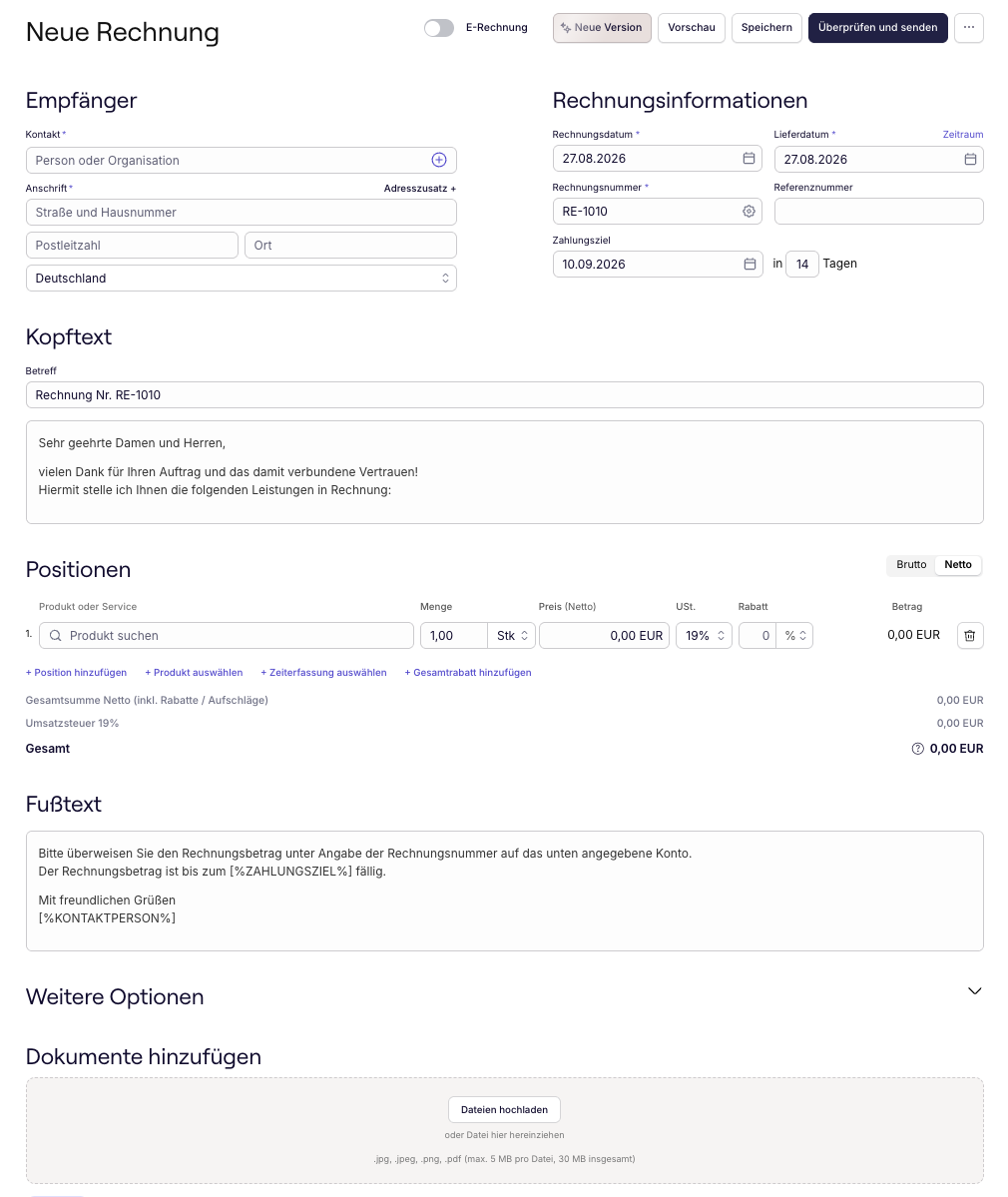Screen dimensions: 1008x1197
Task: Open the 19% USt. dropdown
Action: (704, 635)
